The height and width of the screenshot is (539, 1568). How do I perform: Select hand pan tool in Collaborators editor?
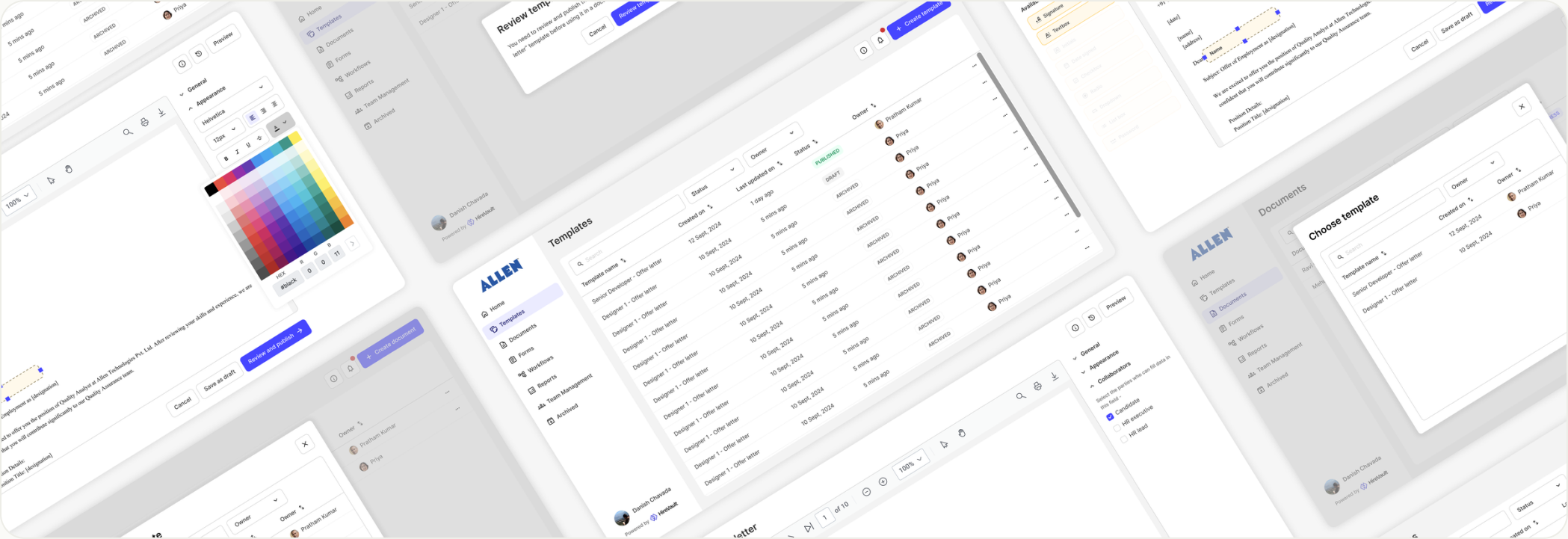click(961, 433)
